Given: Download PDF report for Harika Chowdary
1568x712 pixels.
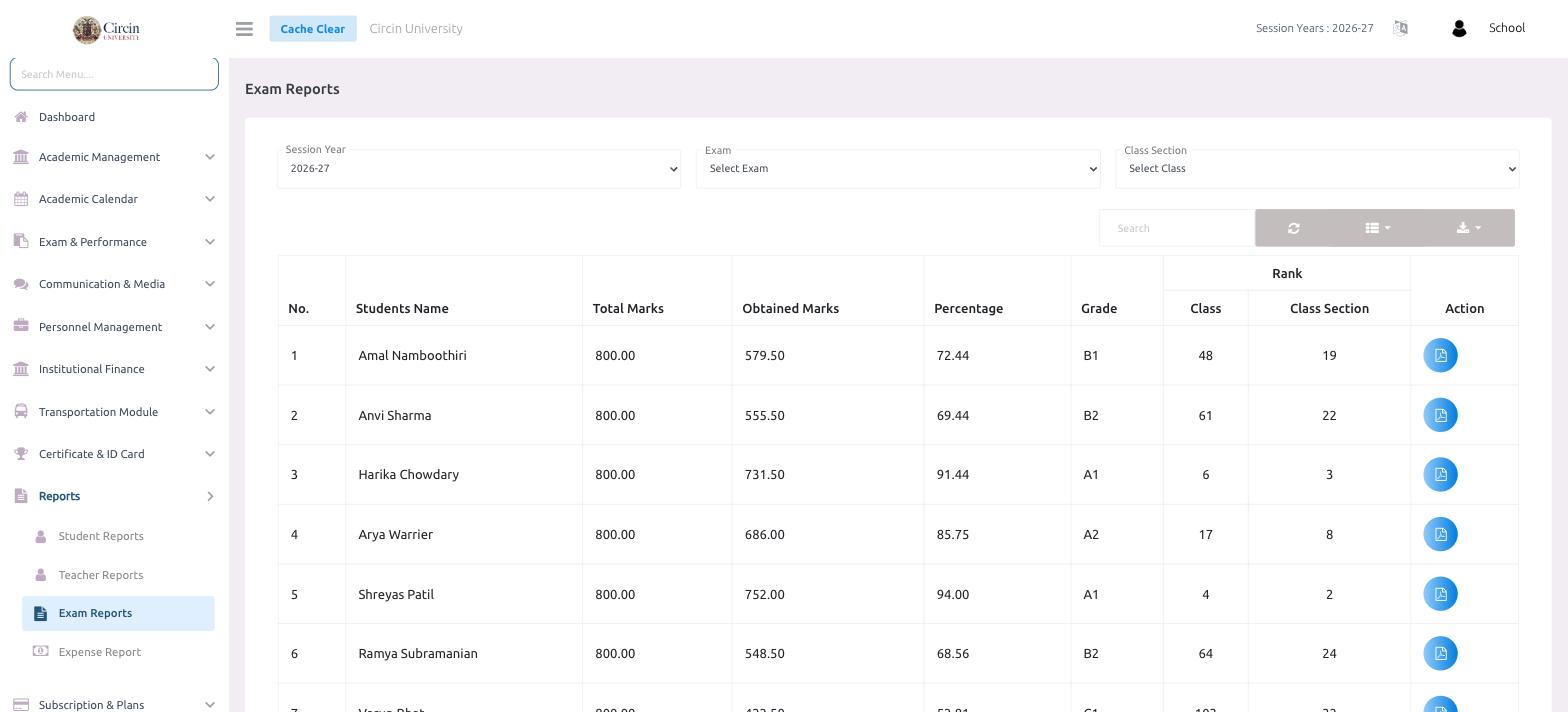Looking at the screenshot, I should coord(1440,474).
